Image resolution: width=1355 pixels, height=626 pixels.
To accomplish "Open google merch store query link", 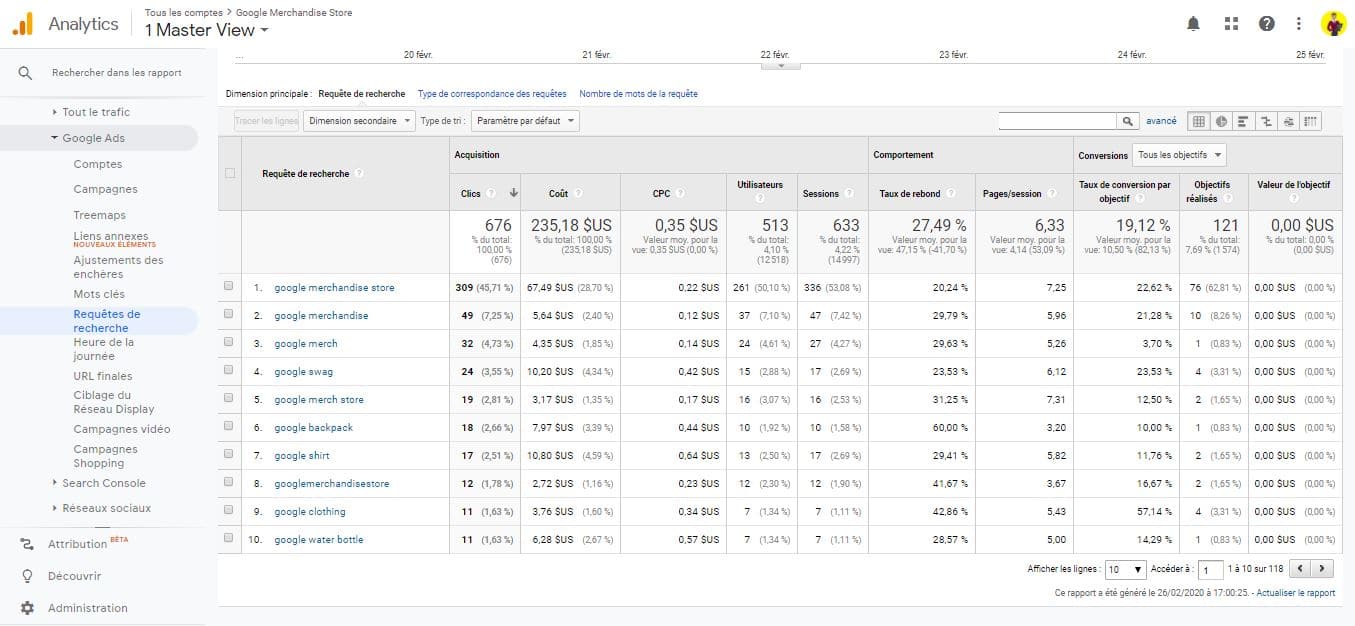I will pyautogui.click(x=319, y=399).
